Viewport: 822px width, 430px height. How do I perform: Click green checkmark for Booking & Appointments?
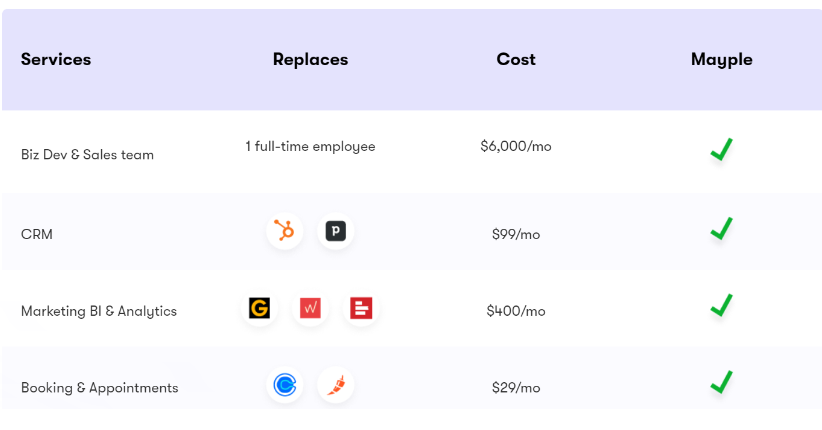click(x=721, y=382)
